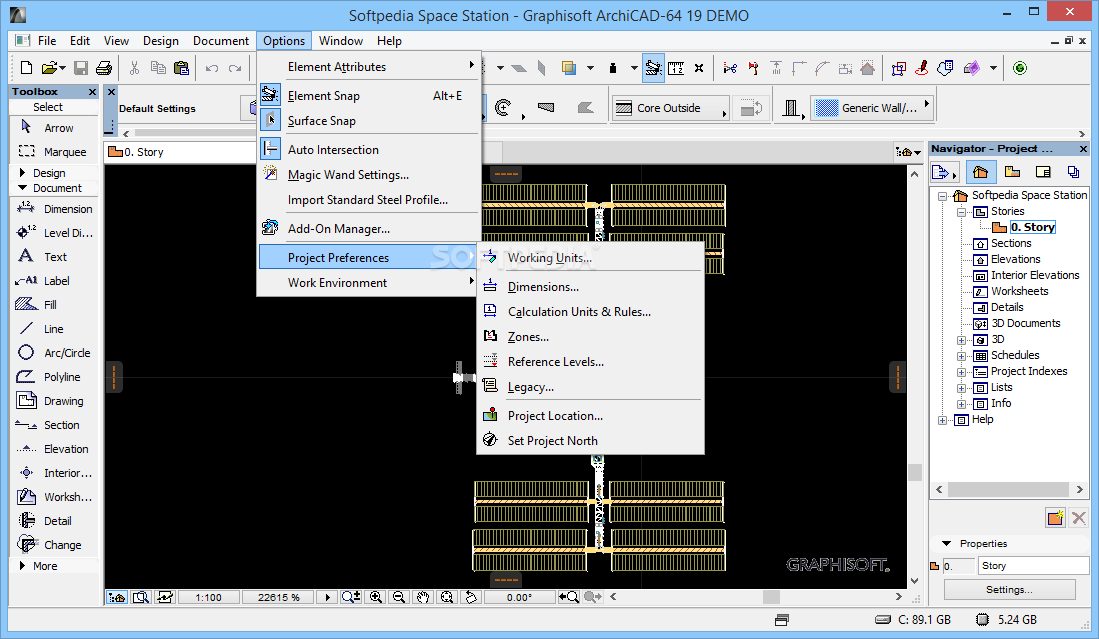Expand the More toolbox group
The width and height of the screenshot is (1099, 639).
coord(22,565)
